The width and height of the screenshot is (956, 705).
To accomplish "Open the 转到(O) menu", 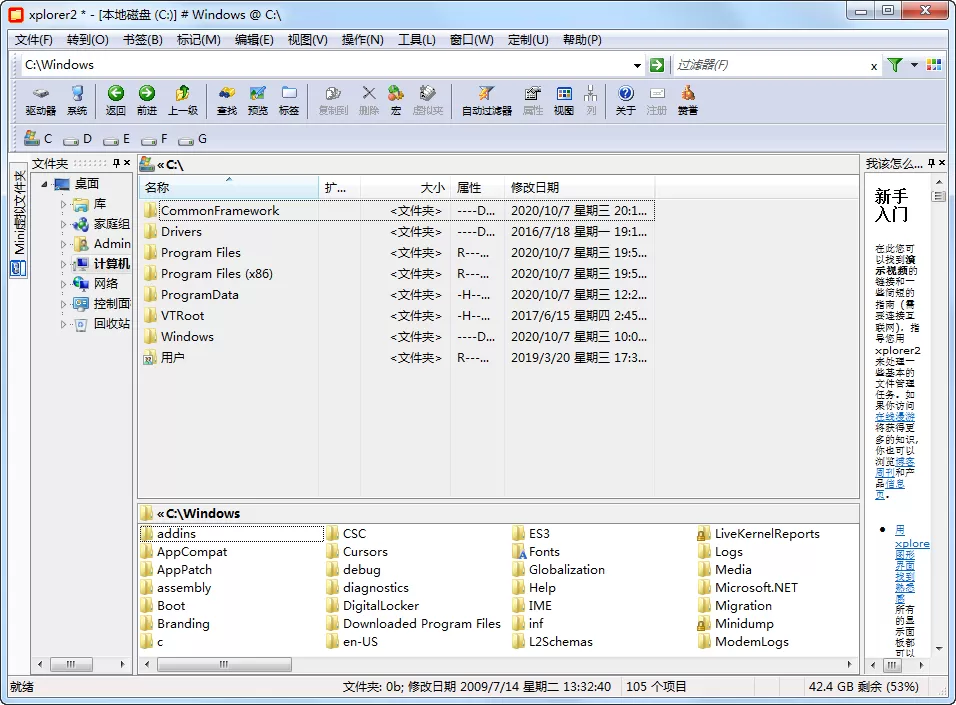I will point(88,40).
